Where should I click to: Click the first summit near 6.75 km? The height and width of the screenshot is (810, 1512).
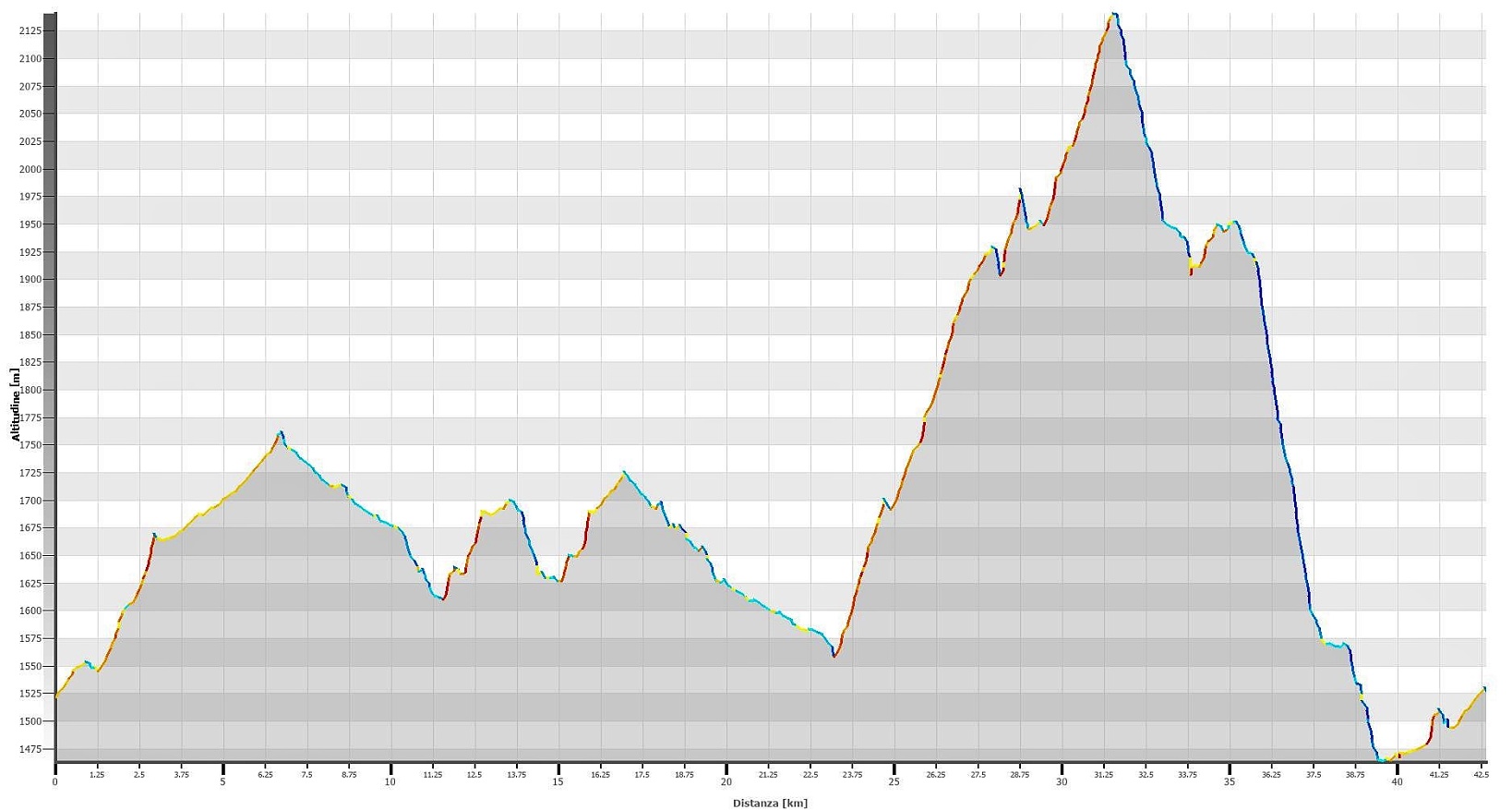pyautogui.click(x=281, y=431)
